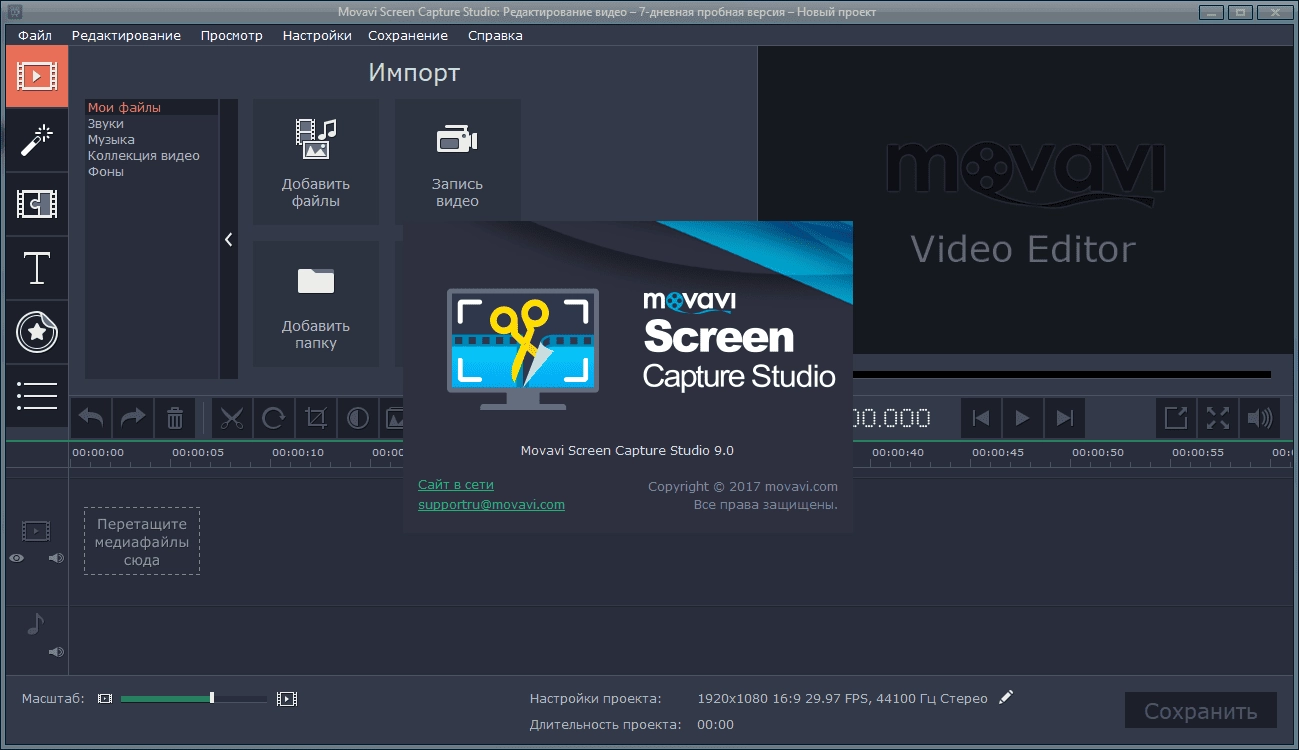1299x750 pixels.
Task: Click the Undo arrow button
Action: coord(91,418)
